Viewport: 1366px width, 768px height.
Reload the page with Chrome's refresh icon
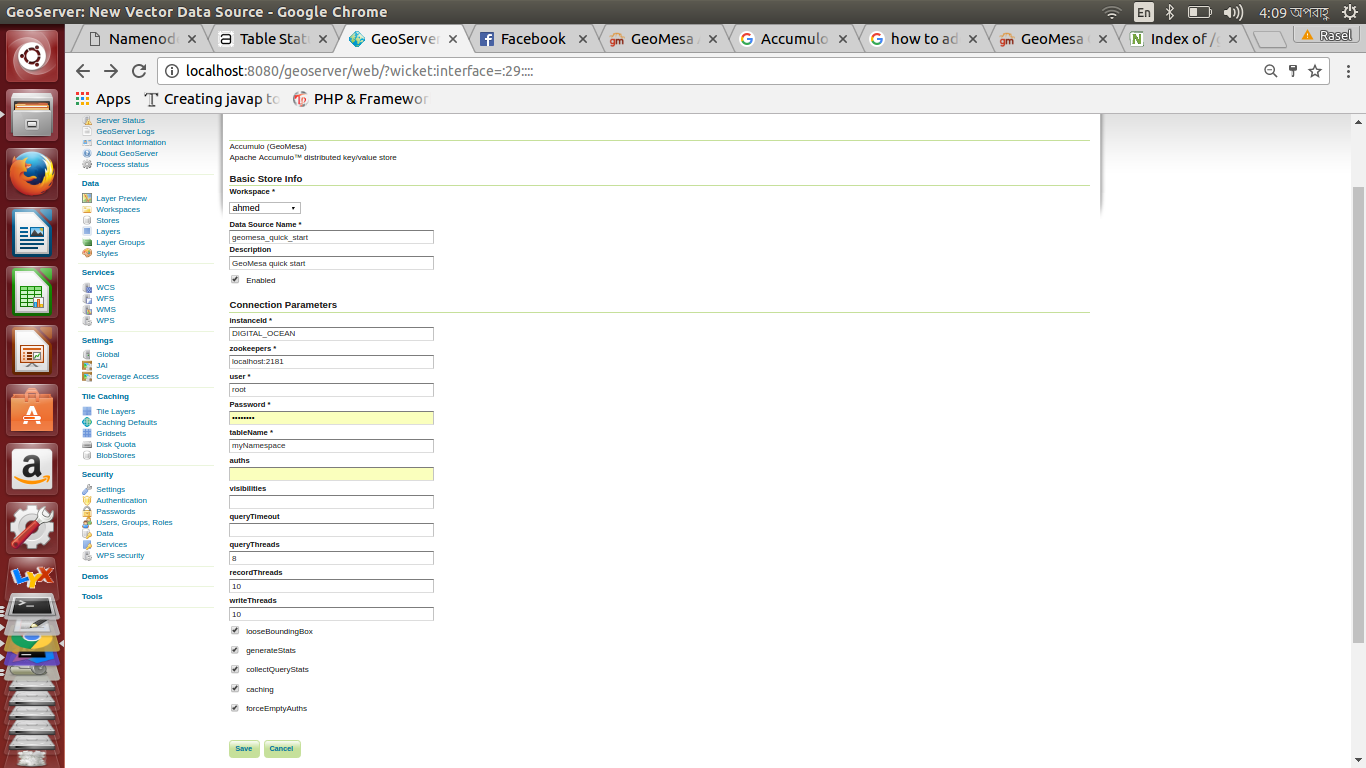139,71
